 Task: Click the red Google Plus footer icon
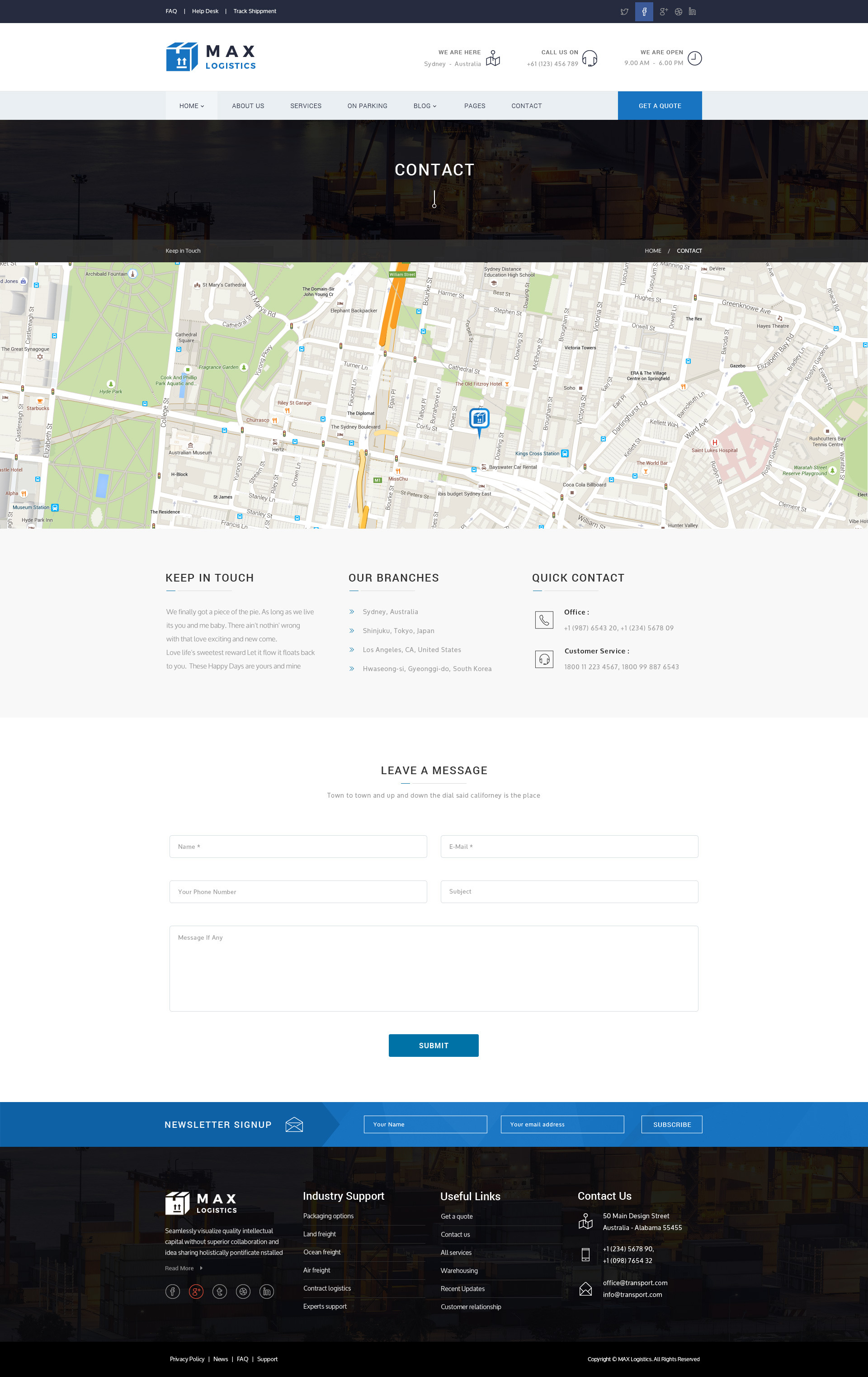click(196, 1291)
